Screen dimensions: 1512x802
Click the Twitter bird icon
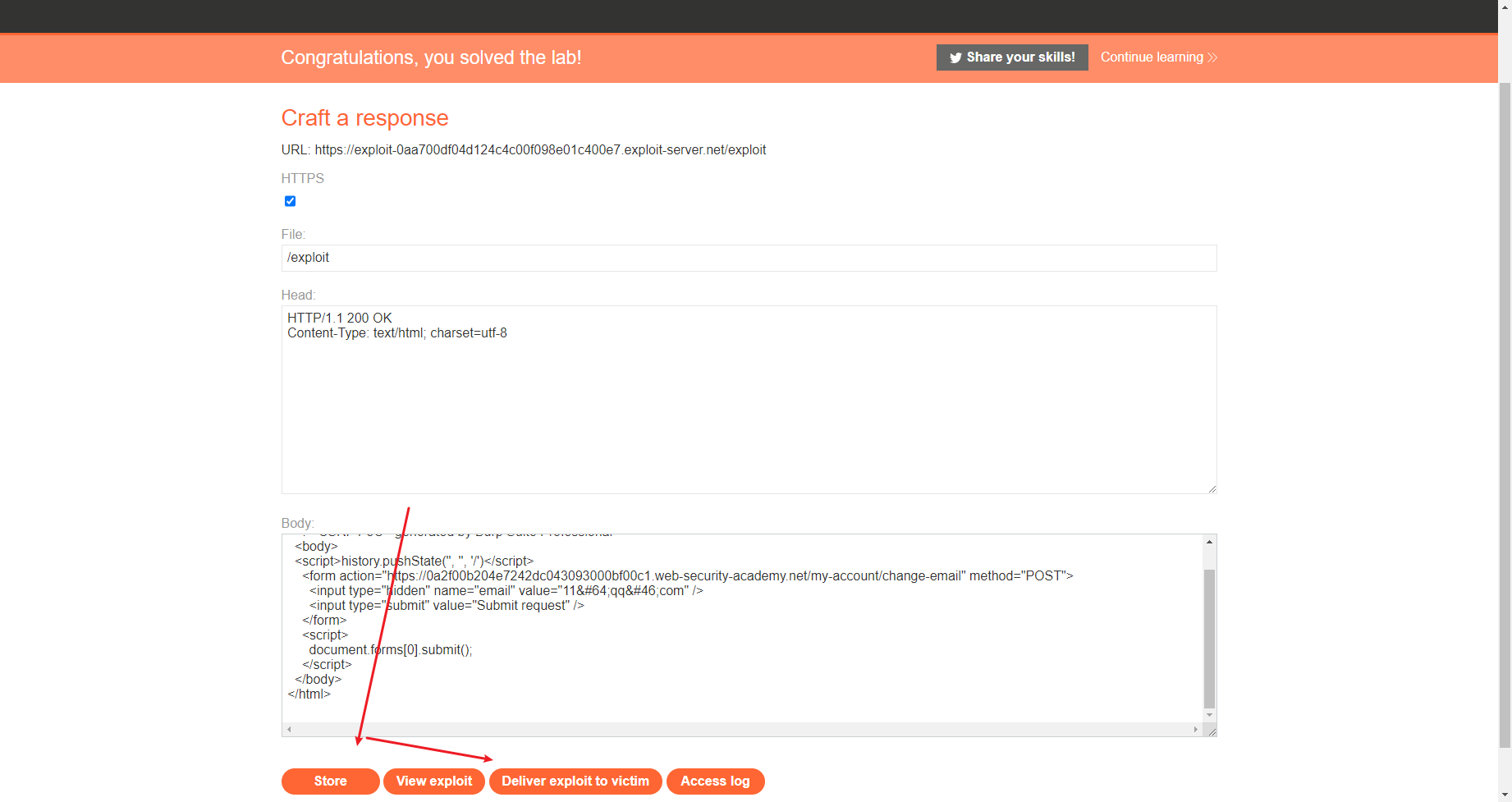(955, 57)
